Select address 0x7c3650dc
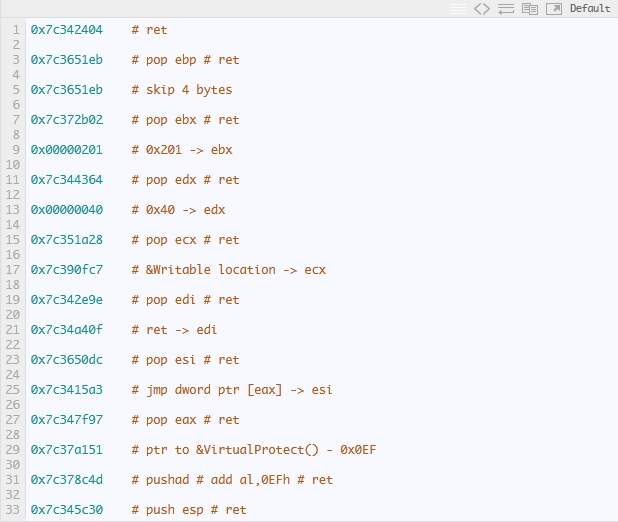This screenshot has width=618, height=522. 67,360
